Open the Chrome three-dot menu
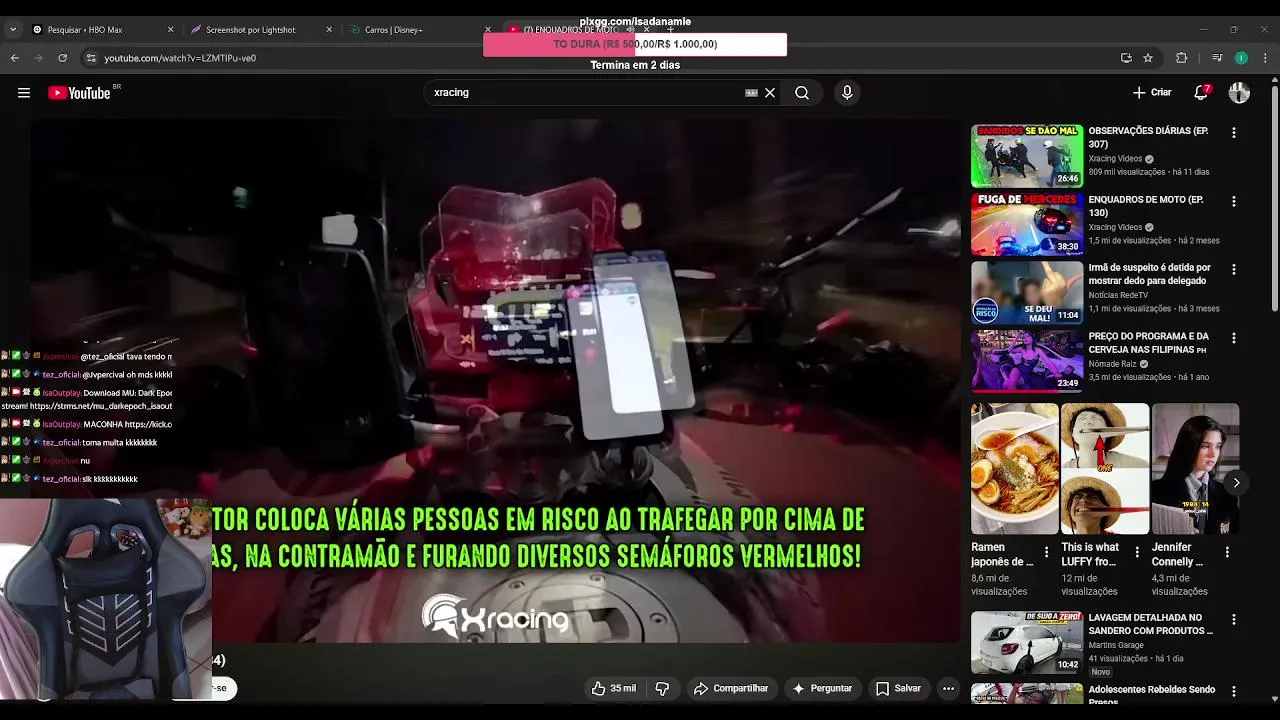This screenshot has width=1280, height=720. point(1265,58)
